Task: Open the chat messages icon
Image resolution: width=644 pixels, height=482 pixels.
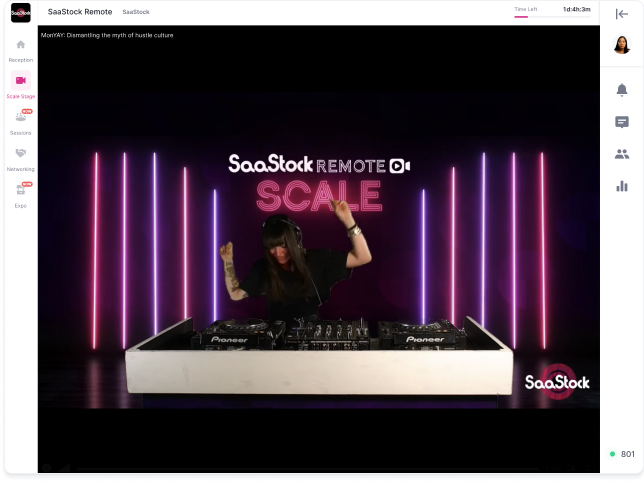Action: tap(621, 122)
